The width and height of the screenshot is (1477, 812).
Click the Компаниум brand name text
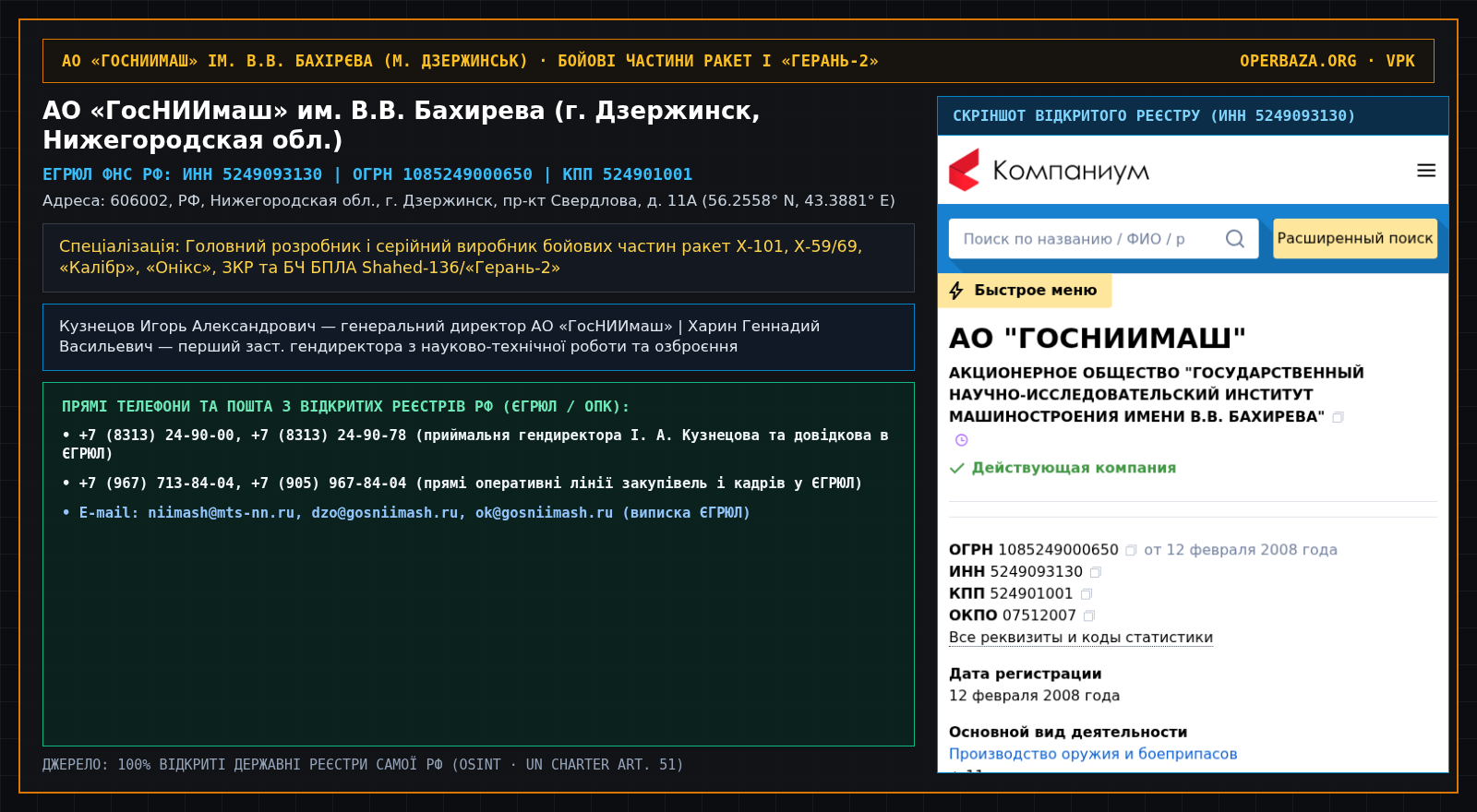point(1071,172)
